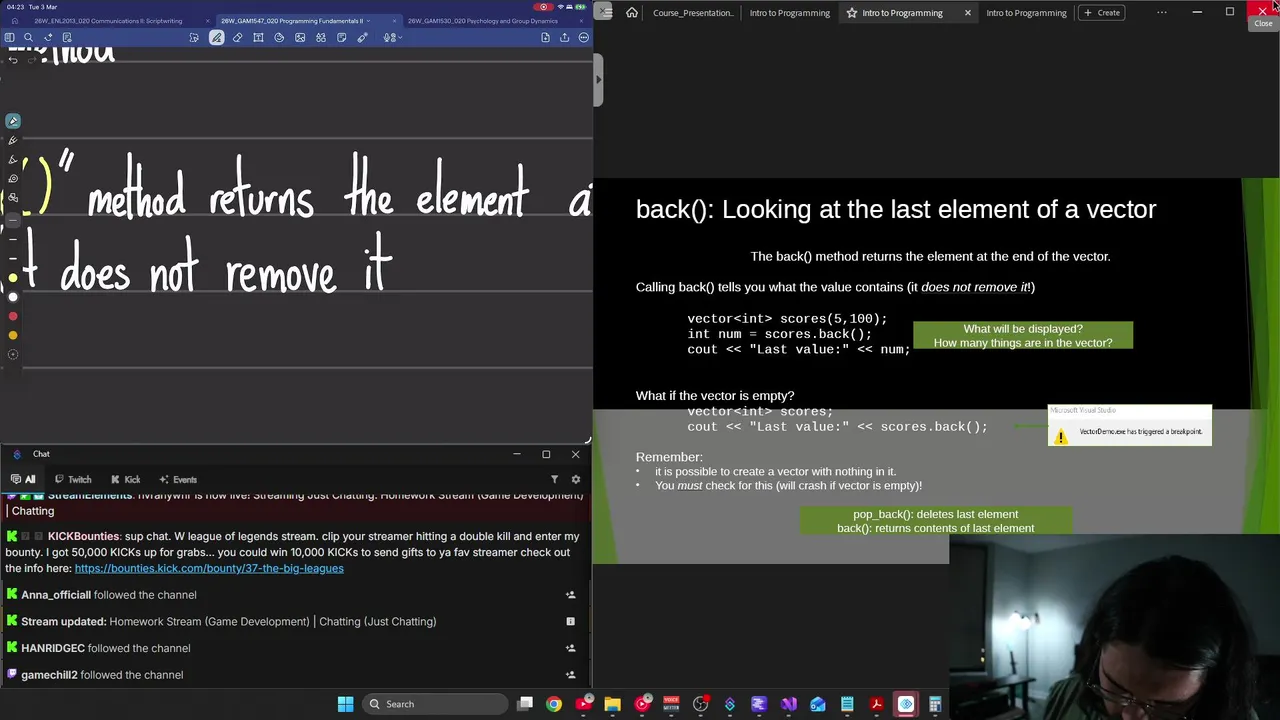Click Anna_officiall username in chat
Image resolution: width=1280 pixels, height=720 pixels.
[56, 595]
